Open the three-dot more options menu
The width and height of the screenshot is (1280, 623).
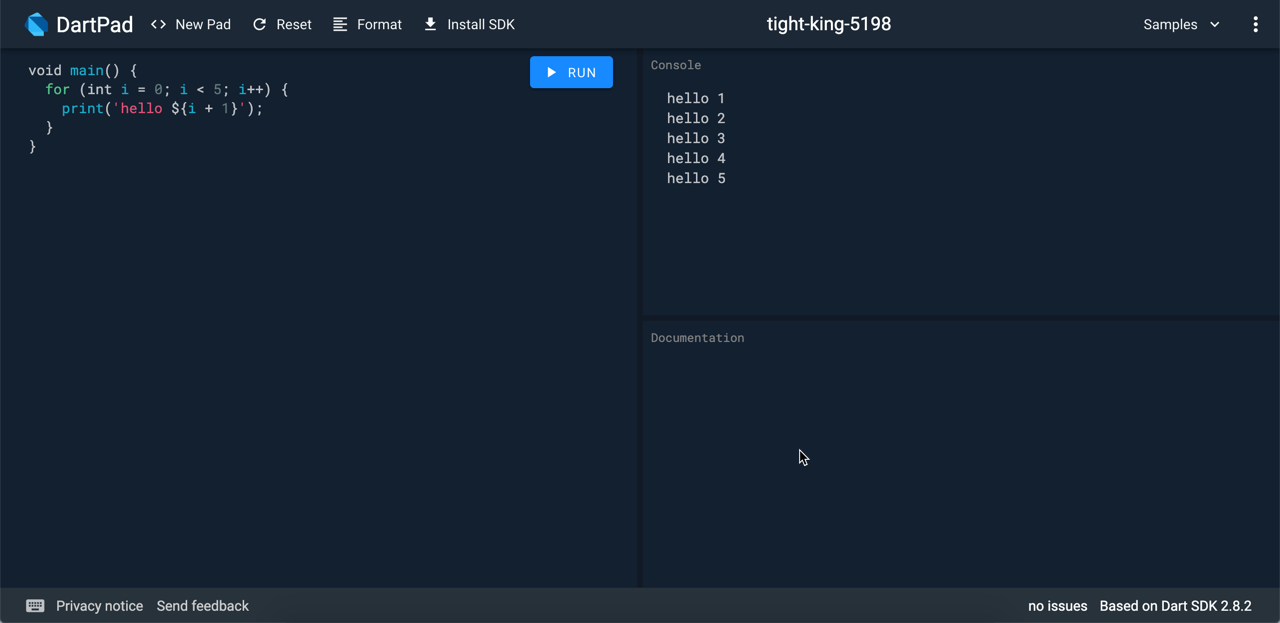coord(1255,24)
